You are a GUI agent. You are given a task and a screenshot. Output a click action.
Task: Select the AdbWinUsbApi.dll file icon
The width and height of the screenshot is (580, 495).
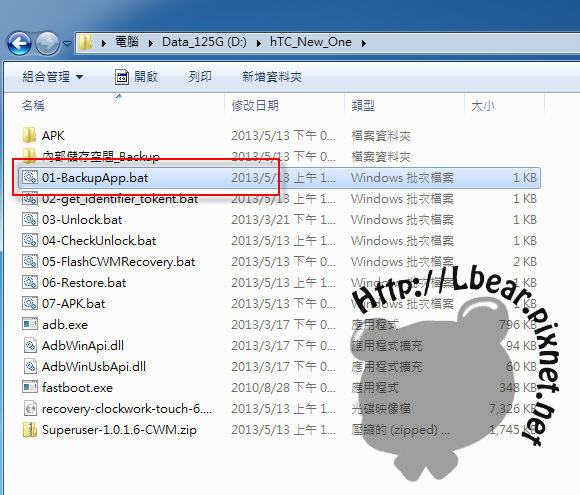tap(30, 366)
